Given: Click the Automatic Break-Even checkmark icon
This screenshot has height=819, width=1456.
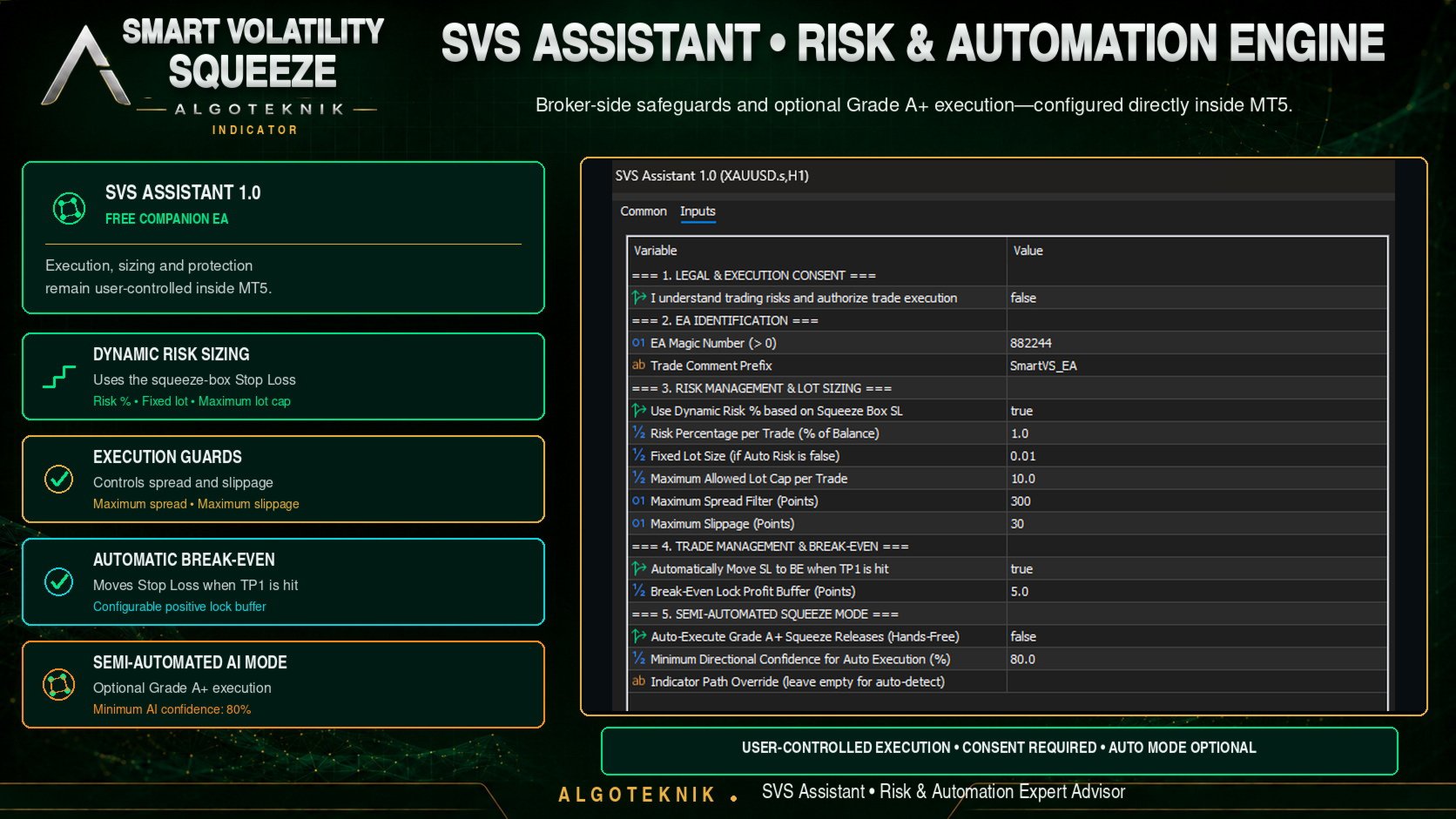Looking at the screenshot, I should (x=58, y=581).
